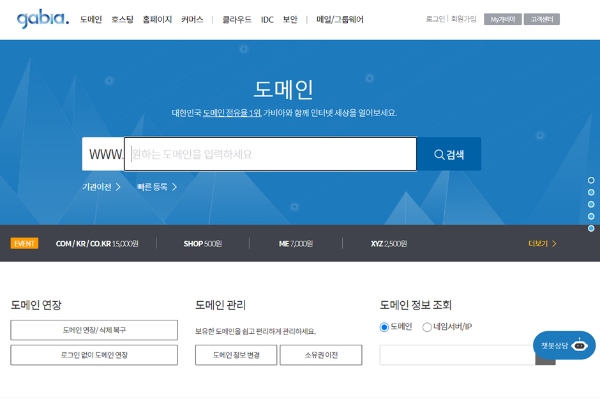This screenshot has width=600, height=404.
Task: Open the 고객센터 button
Action: pyautogui.click(x=541, y=19)
